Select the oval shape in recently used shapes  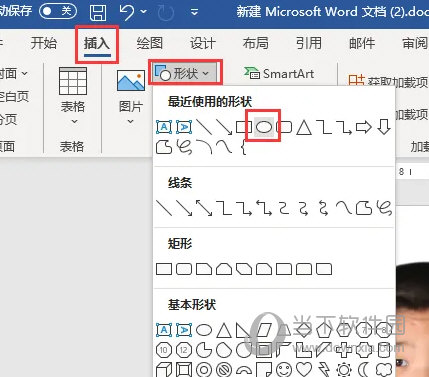264,127
